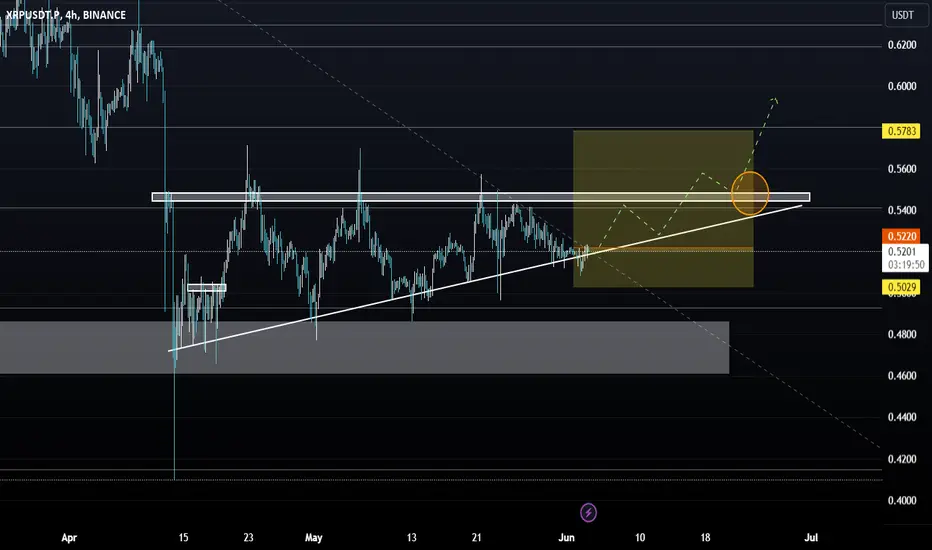This screenshot has height=550, width=932.
Task: Click the countdown timer 03:19:50
Action: point(906,265)
